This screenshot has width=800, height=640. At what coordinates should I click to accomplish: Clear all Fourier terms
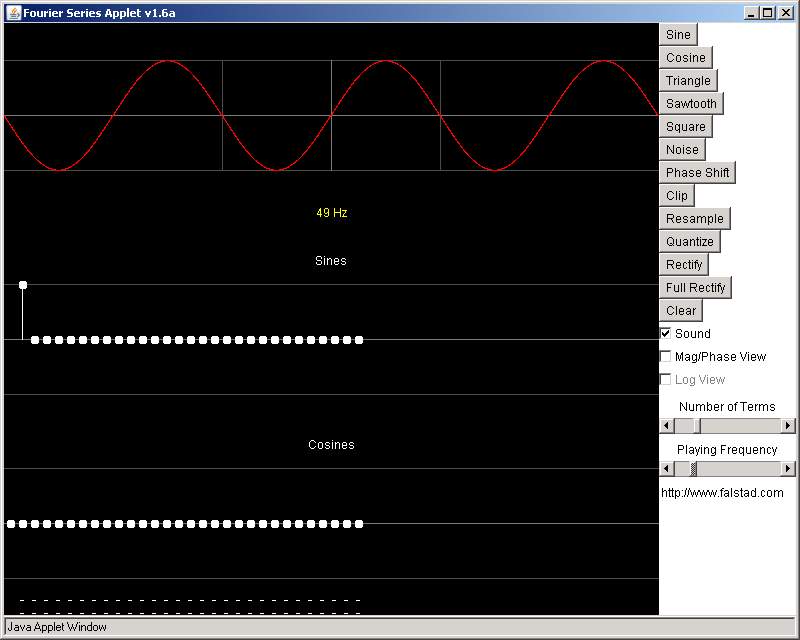point(680,311)
